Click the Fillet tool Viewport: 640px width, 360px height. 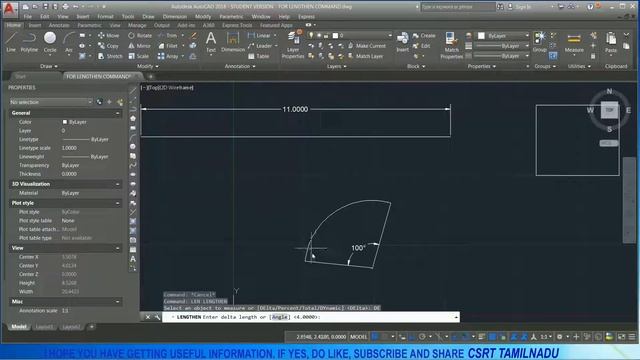coord(168,46)
